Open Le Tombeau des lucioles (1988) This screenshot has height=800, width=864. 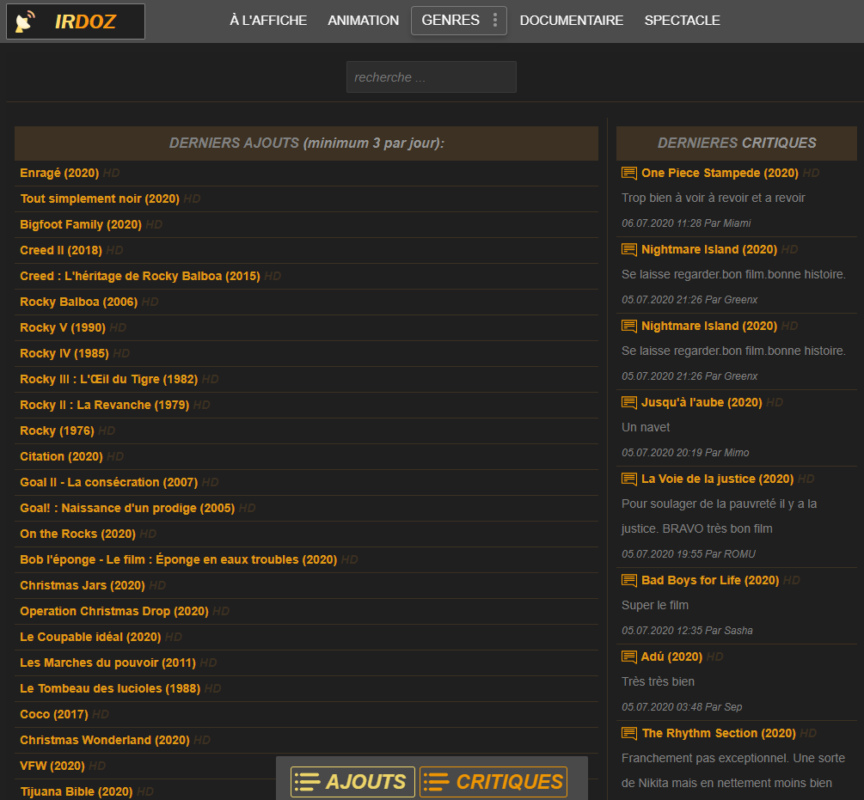point(110,689)
